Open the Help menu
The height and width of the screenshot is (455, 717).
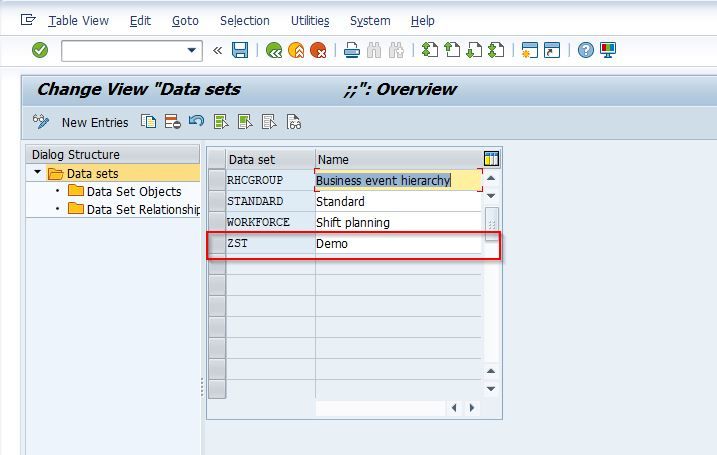(x=423, y=21)
